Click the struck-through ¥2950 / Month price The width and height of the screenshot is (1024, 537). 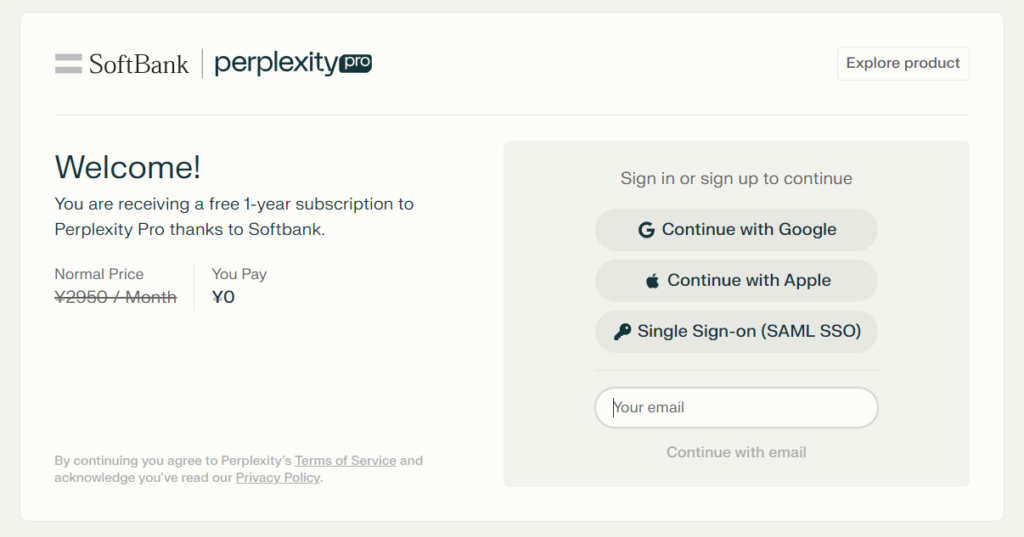[x=115, y=297]
